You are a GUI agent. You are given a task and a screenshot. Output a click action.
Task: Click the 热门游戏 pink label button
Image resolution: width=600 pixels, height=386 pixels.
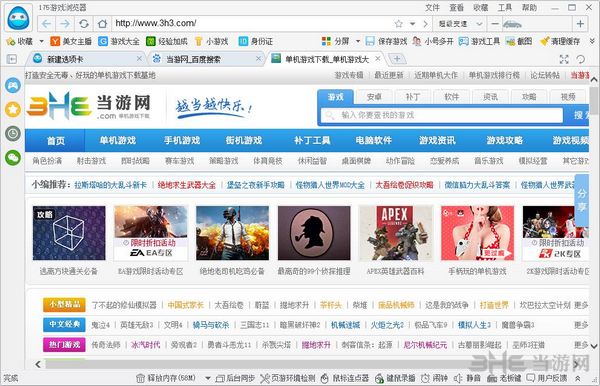pyautogui.click(x=64, y=344)
